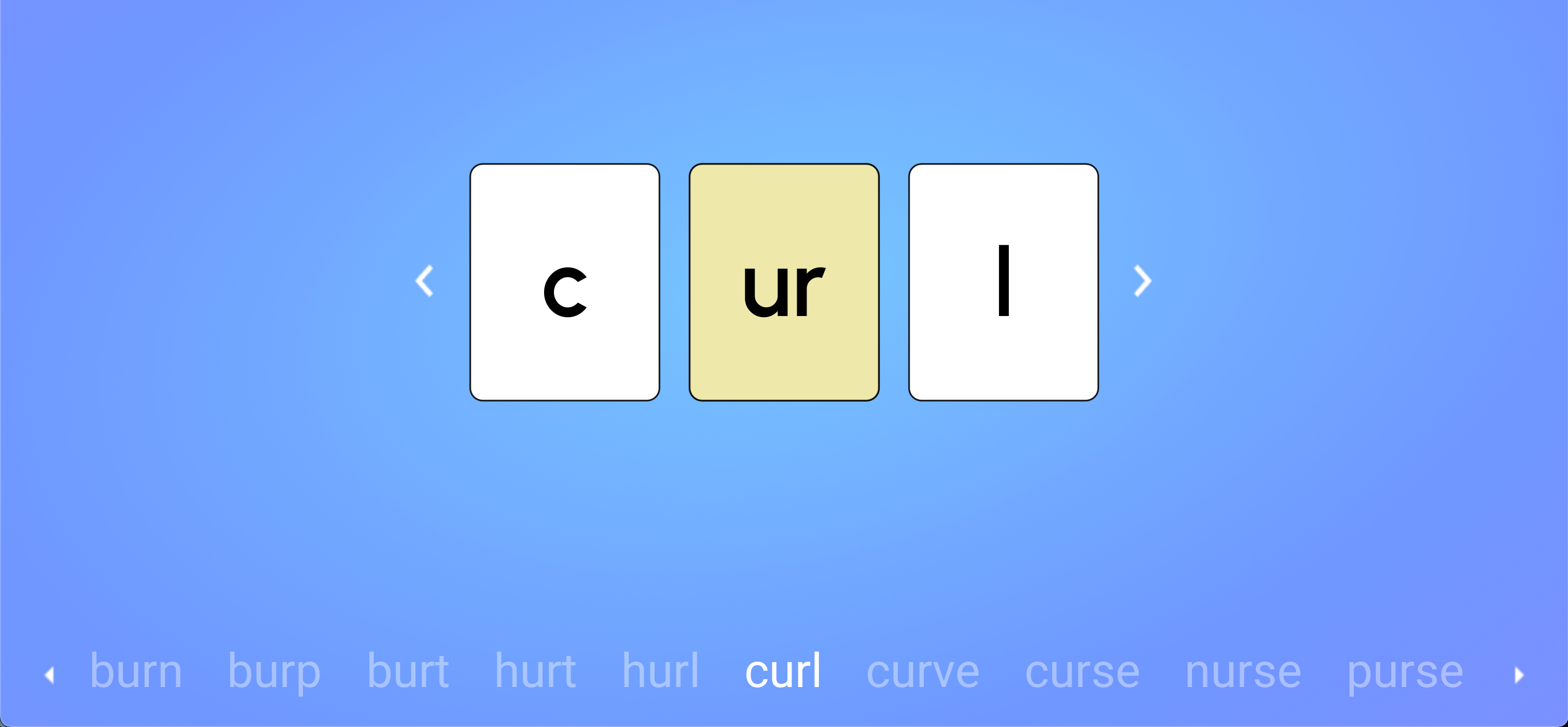Click the highlighted 'curl' word label

point(784,671)
